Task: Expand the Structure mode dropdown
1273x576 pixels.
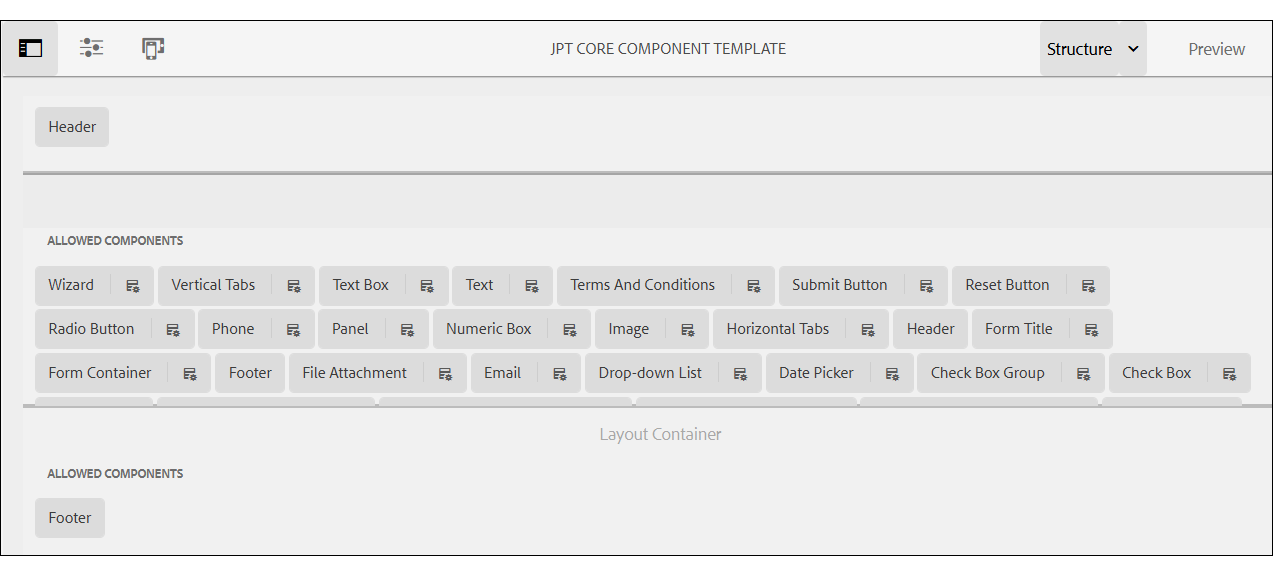Action: pos(1133,47)
